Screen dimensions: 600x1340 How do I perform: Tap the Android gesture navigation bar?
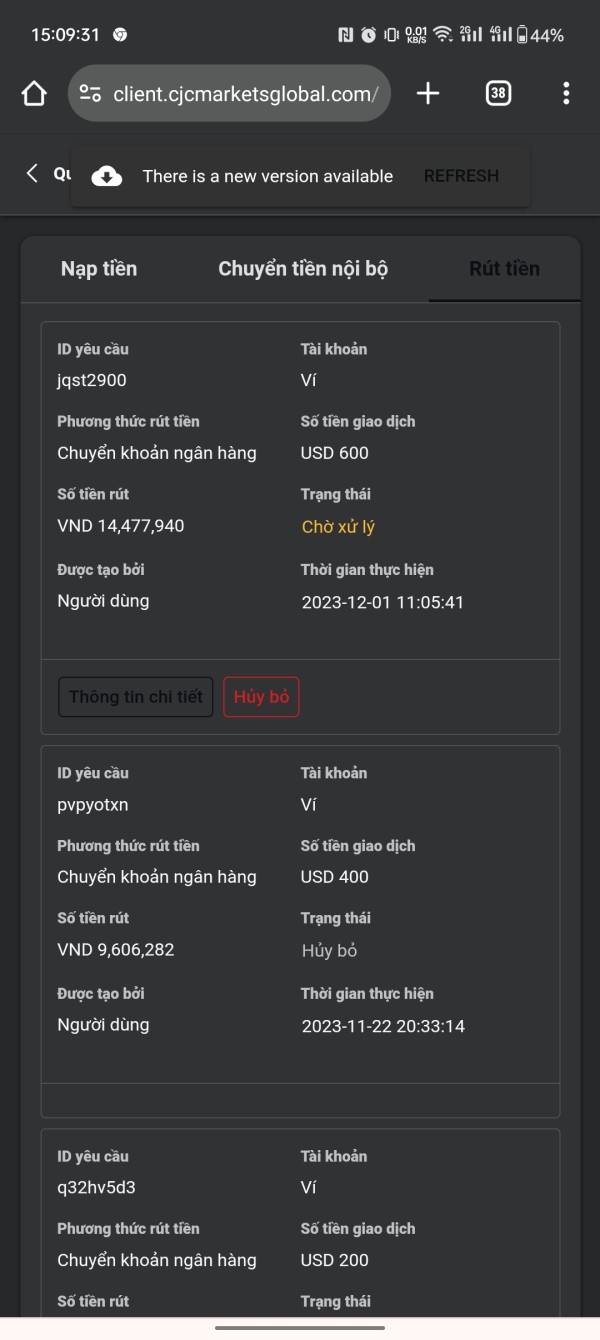[x=300, y=1328]
